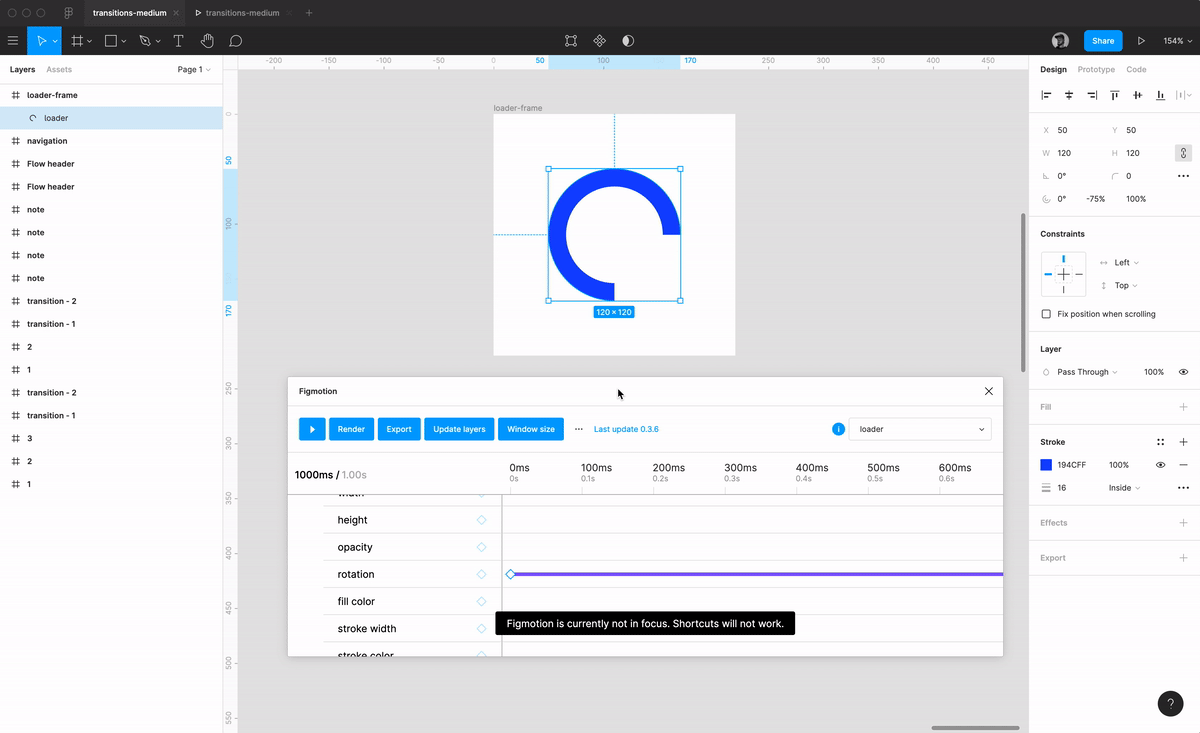Image resolution: width=1200 pixels, height=733 pixels.
Task: Add export setting with plus icon
Action: coord(1183,558)
